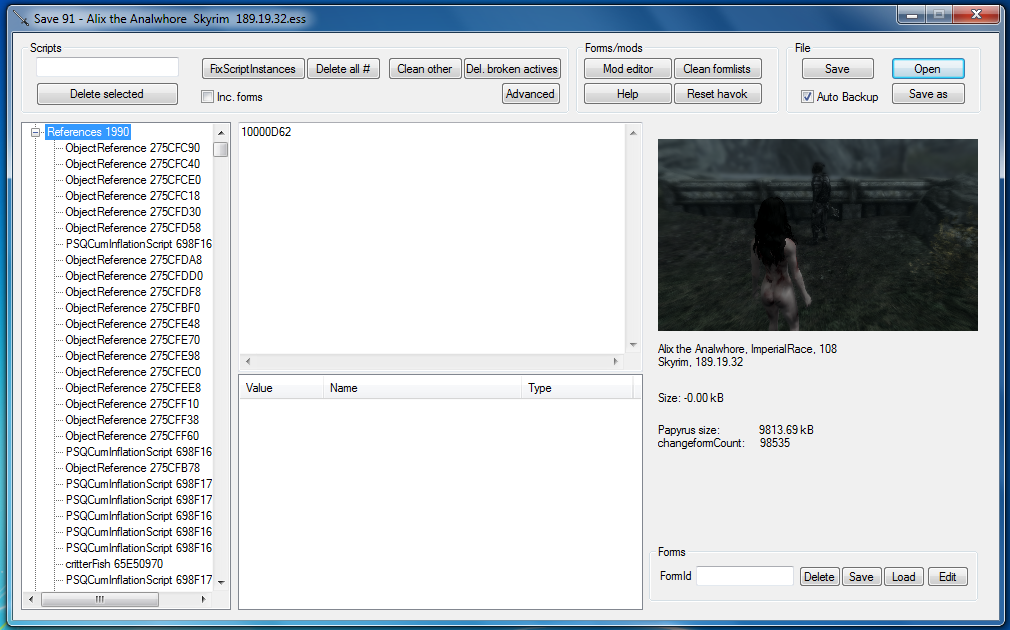
Task: Click the tree horizontal scroll left arrow
Action: coord(31,600)
